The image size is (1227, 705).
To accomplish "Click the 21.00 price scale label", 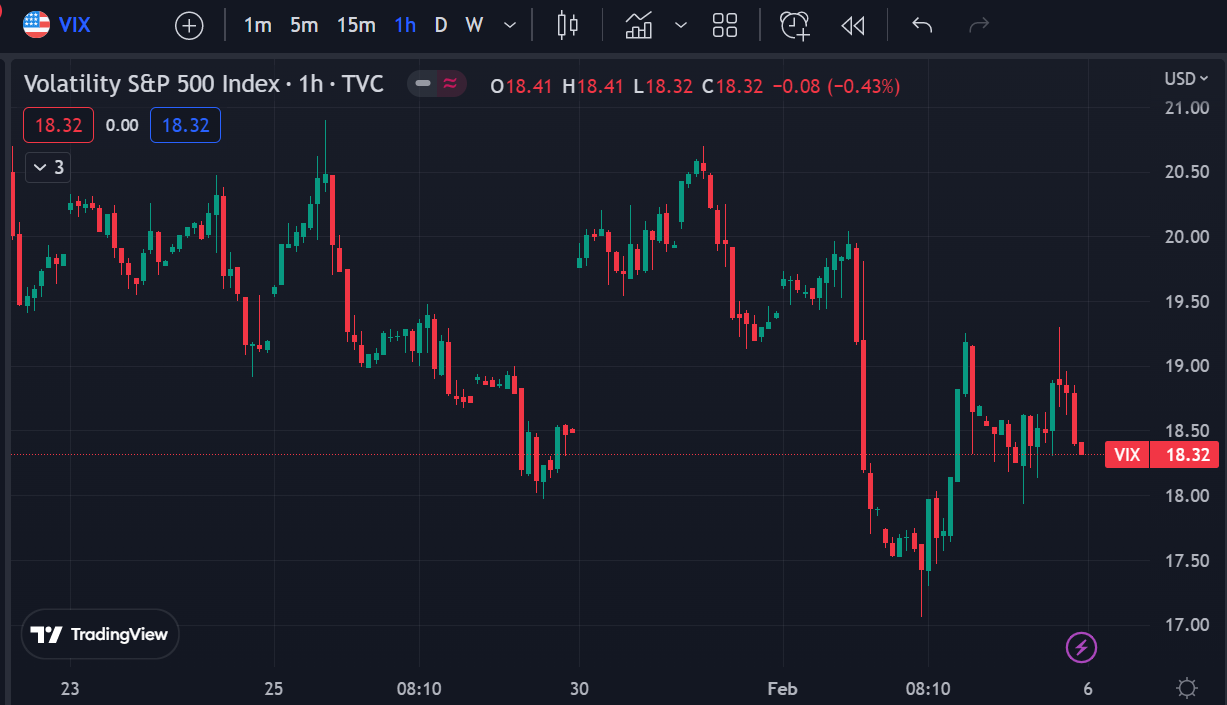I will pos(1187,107).
